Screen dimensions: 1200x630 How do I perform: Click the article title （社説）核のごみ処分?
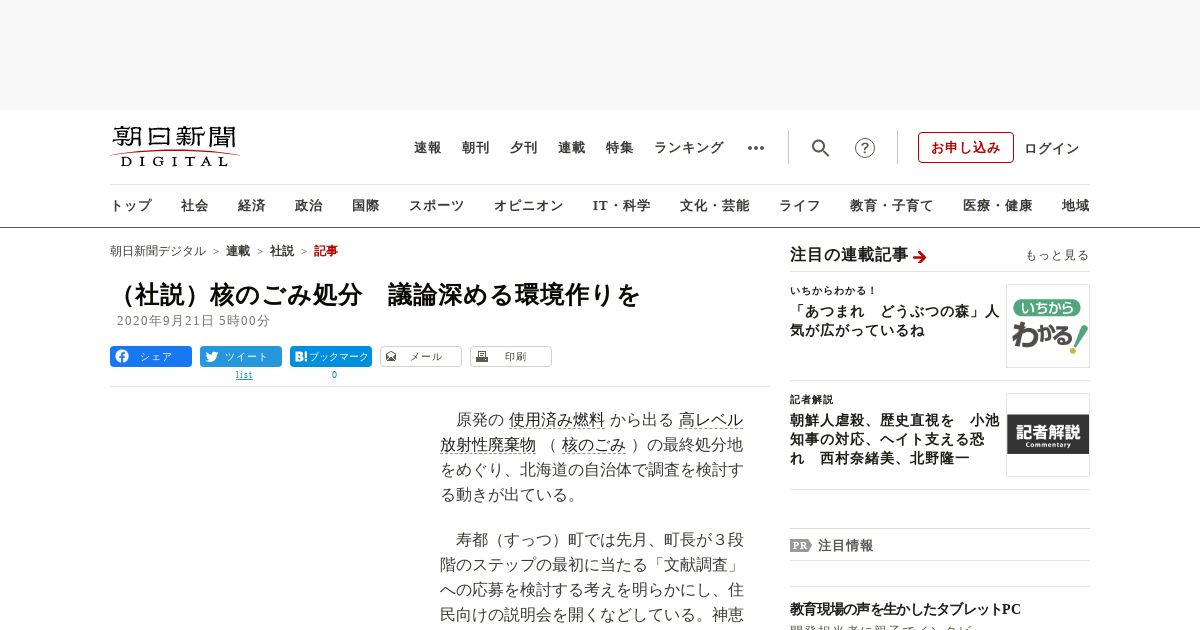coord(375,295)
